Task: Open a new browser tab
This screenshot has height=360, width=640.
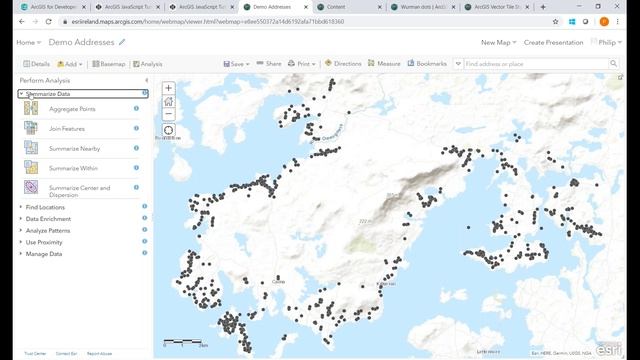Action: tap(543, 7)
